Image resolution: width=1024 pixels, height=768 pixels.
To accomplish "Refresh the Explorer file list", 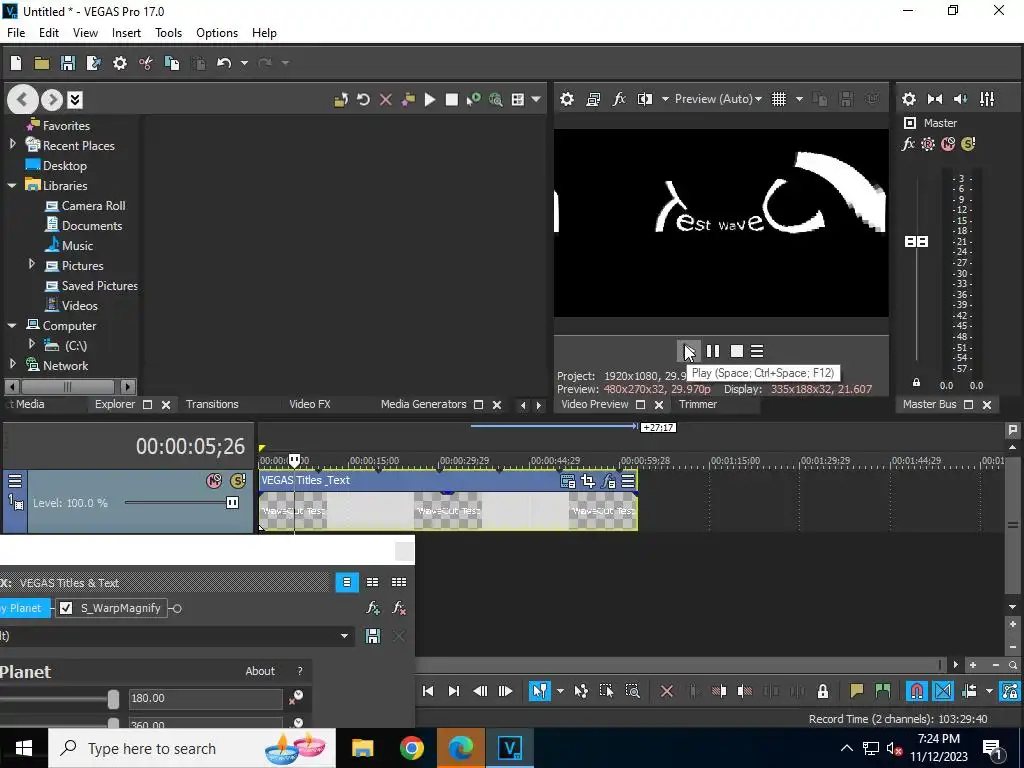I will click(363, 99).
